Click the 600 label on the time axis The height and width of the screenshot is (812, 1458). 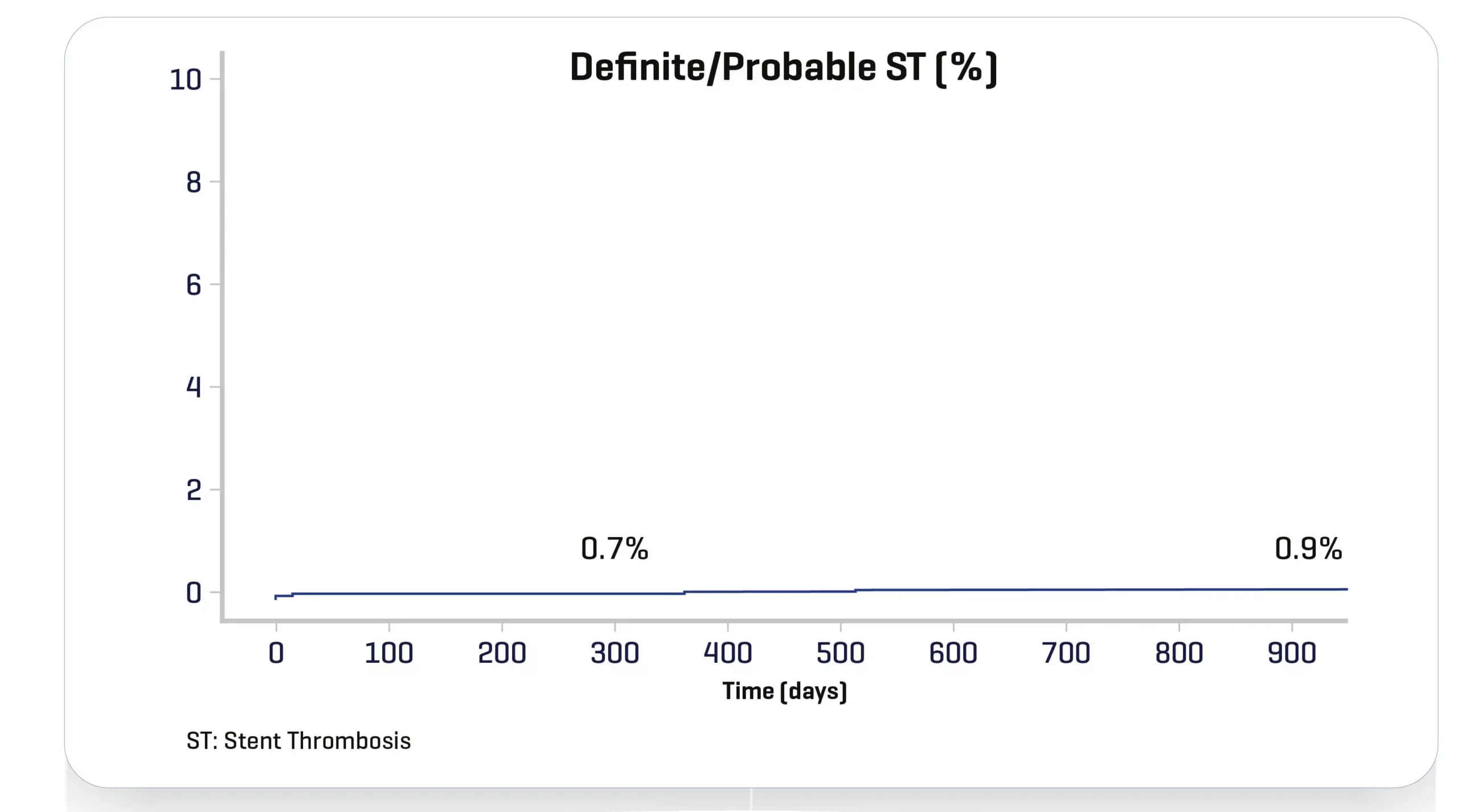point(953,653)
